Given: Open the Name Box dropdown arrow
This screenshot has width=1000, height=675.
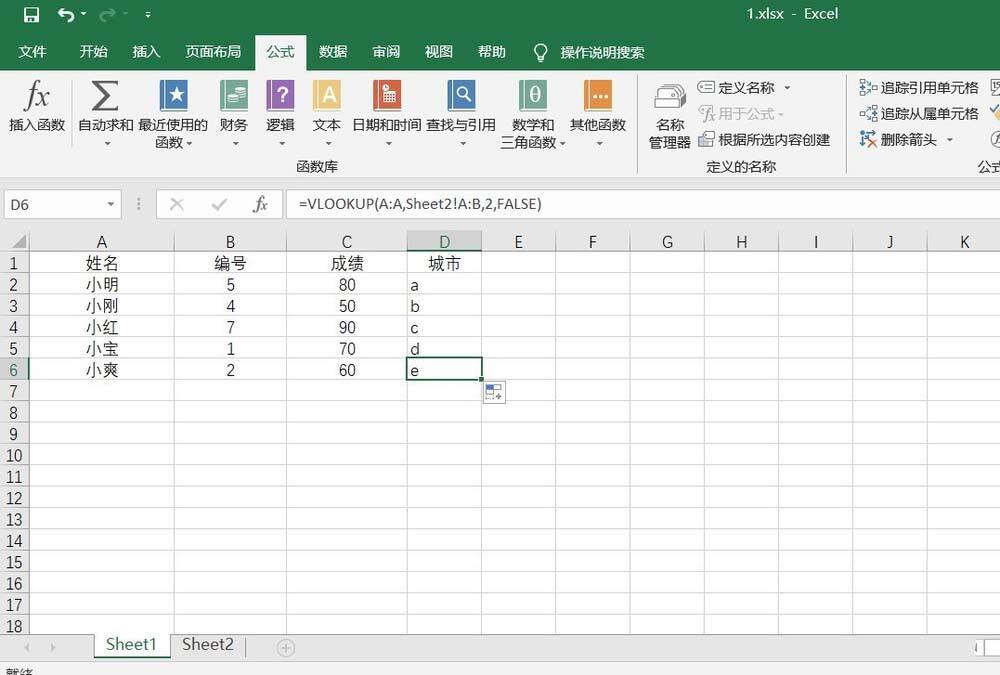Looking at the screenshot, I should [110, 205].
